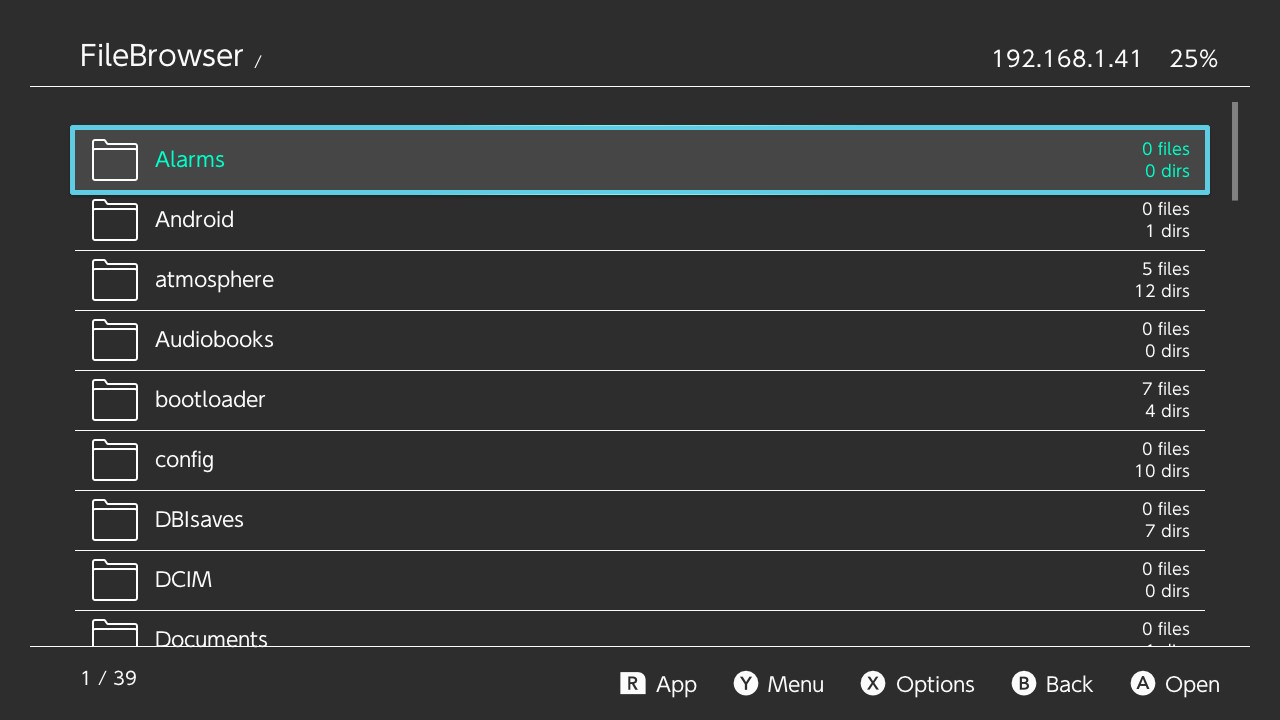This screenshot has height=720, width=1280.
Task: Click the atmosphere folder icon
Action: tap(114, 280)
